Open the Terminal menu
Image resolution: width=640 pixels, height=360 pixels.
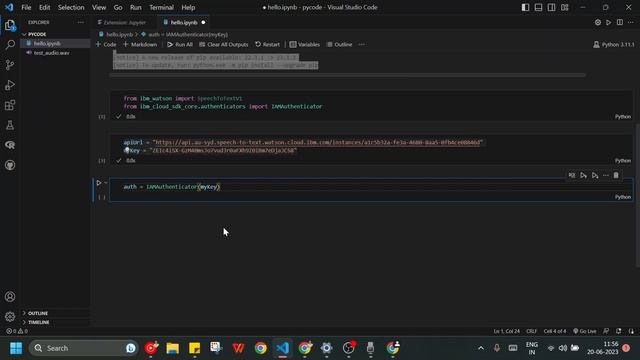tap(161, 7)
